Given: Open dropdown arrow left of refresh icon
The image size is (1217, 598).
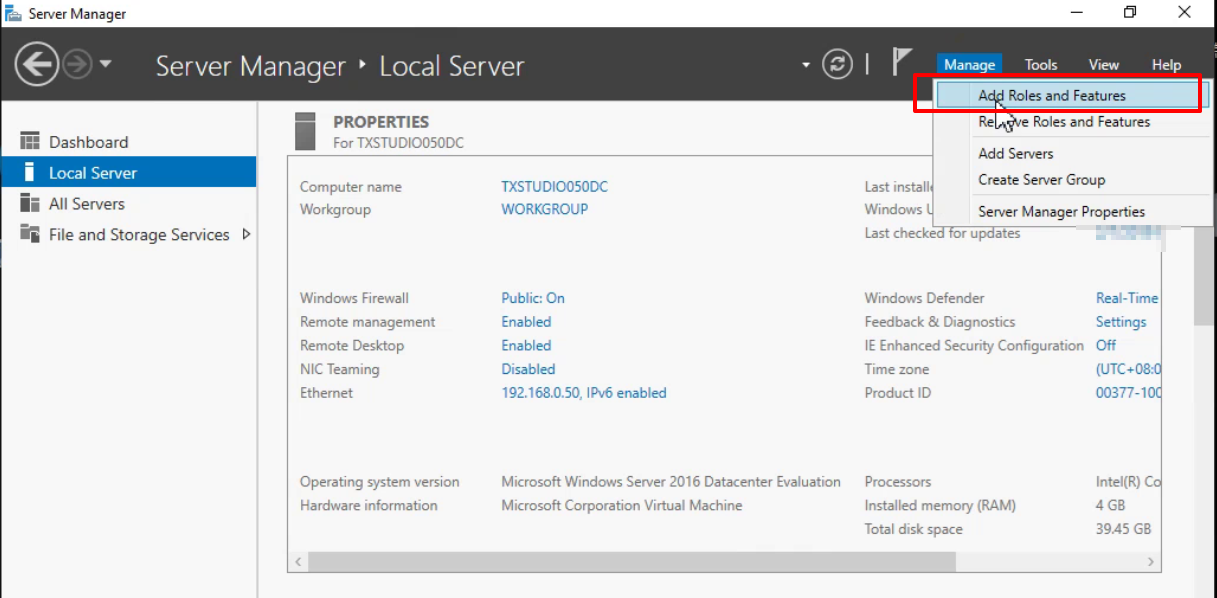Looking at the screenshot, I should tap(806, 66).
